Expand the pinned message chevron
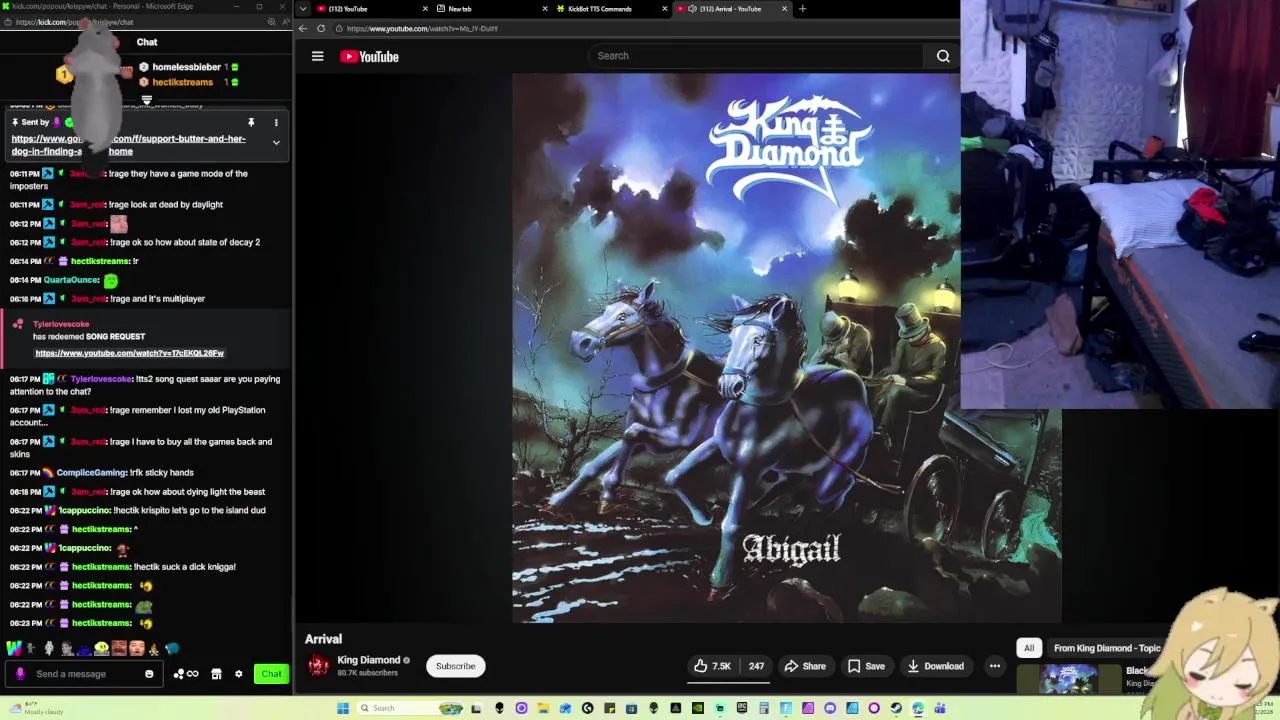Viewport: 1280px width, 720px height. point(276,143)
